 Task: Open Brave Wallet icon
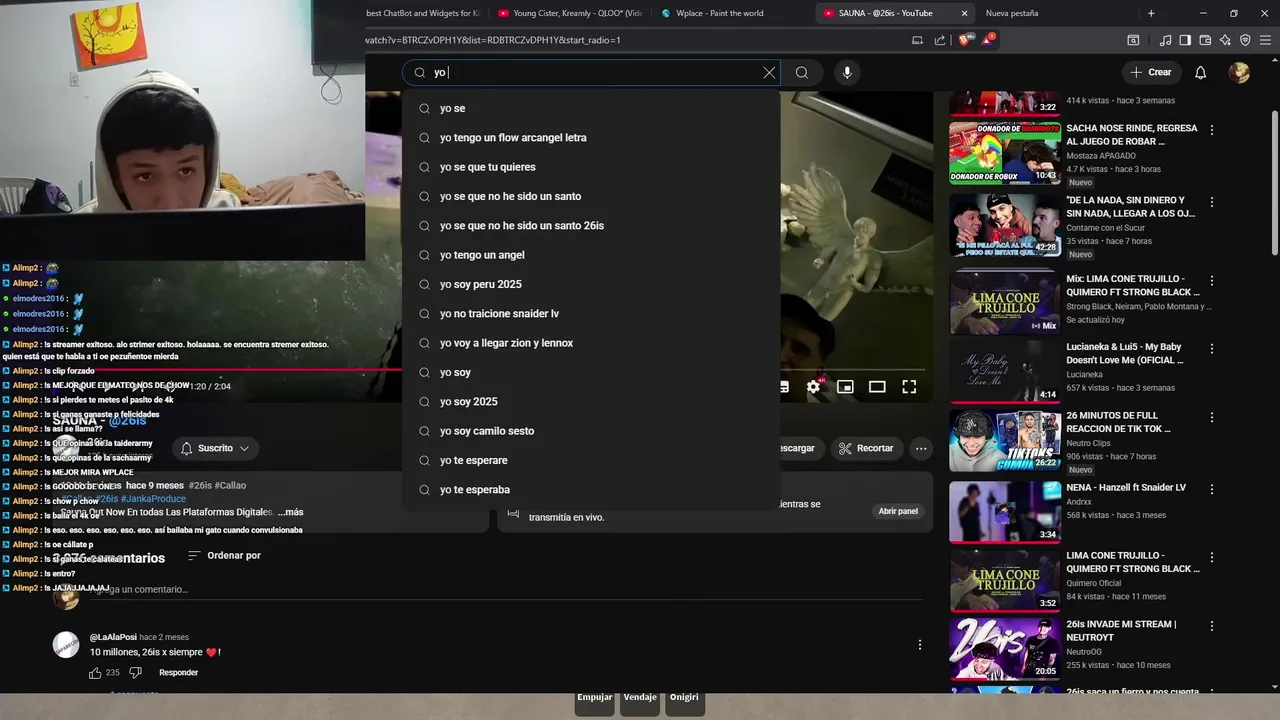tap(1205, 40)
